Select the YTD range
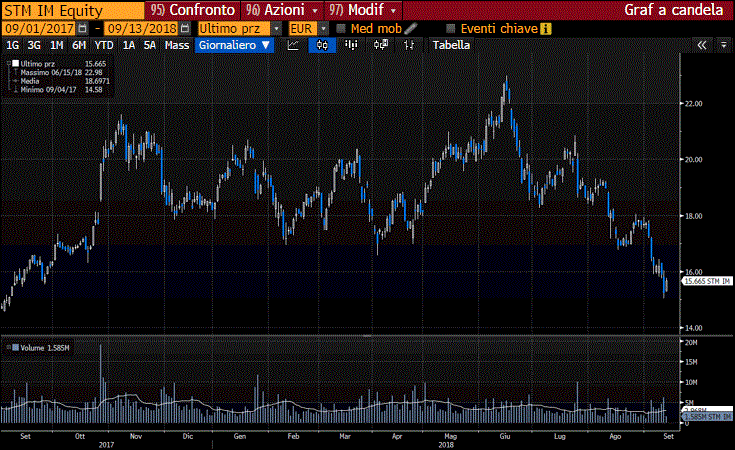This screenshot has width=735, height=450. tap(104, 45)
